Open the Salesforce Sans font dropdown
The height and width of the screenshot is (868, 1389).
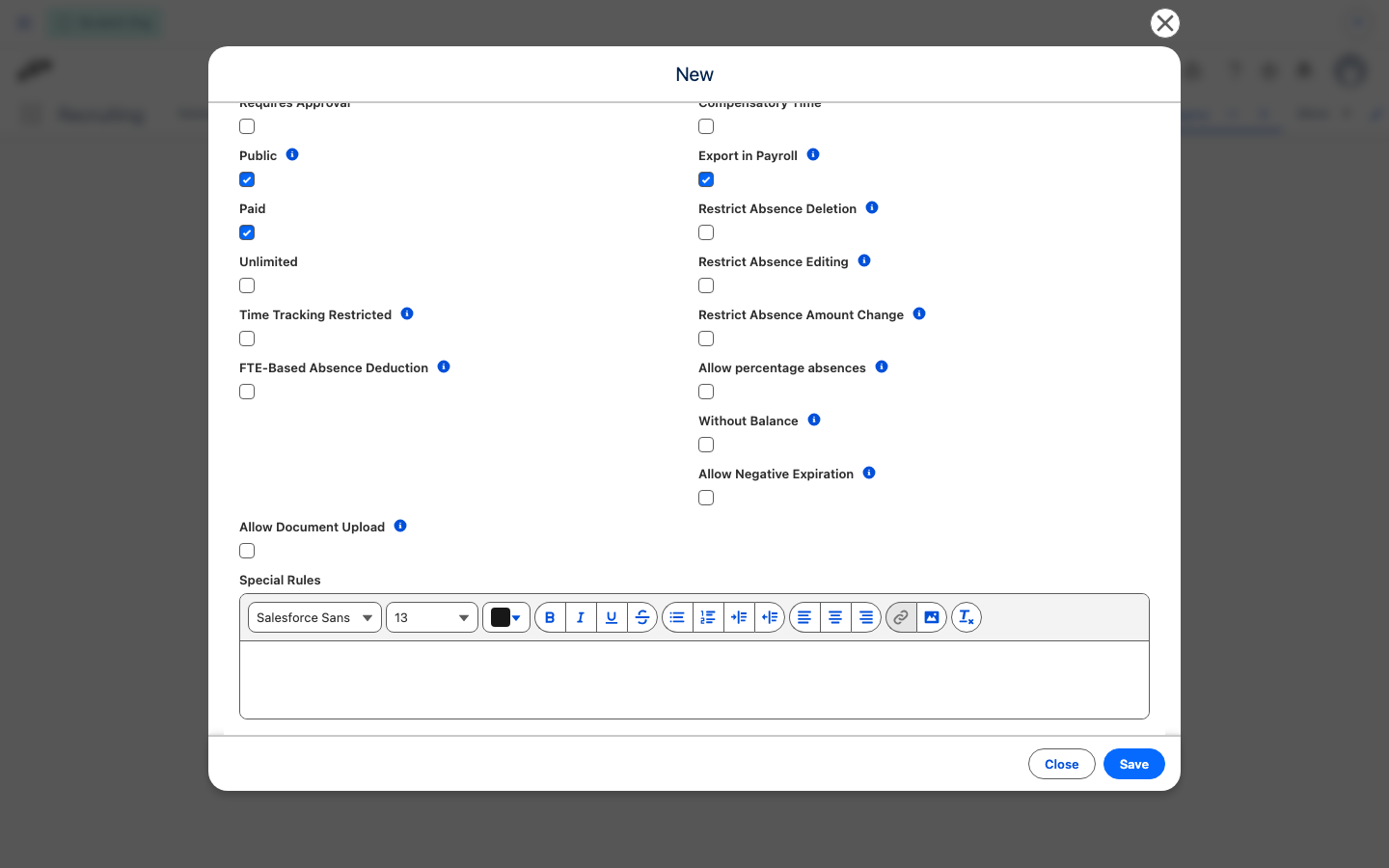[314, 617]
